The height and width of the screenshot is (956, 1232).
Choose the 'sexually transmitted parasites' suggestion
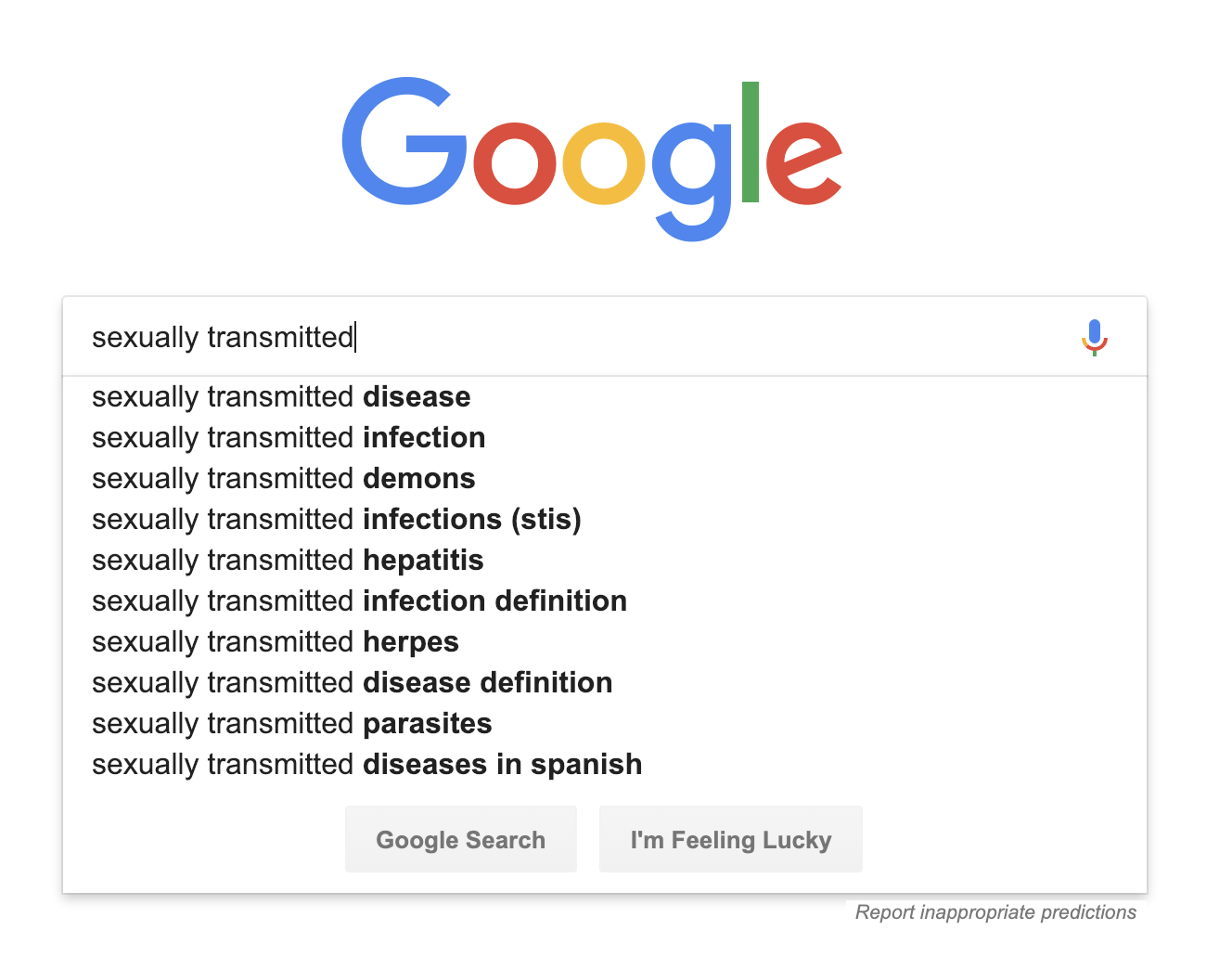[x=605, y=724]
